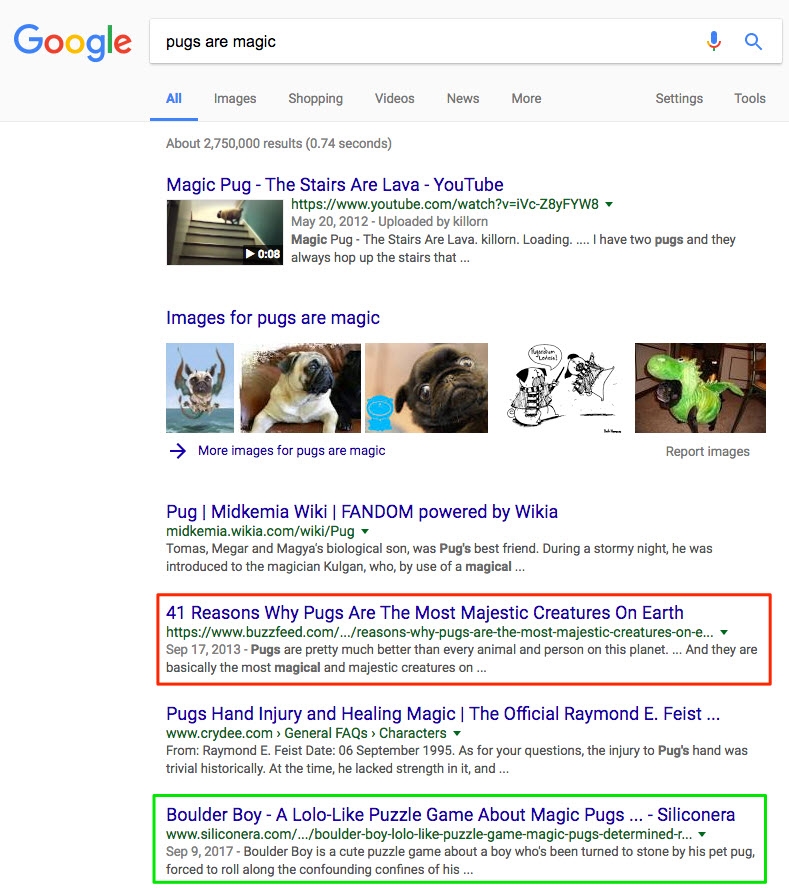Click in the search box text field
Viewport: 789px width, 890px height.
tap(420, 41)
